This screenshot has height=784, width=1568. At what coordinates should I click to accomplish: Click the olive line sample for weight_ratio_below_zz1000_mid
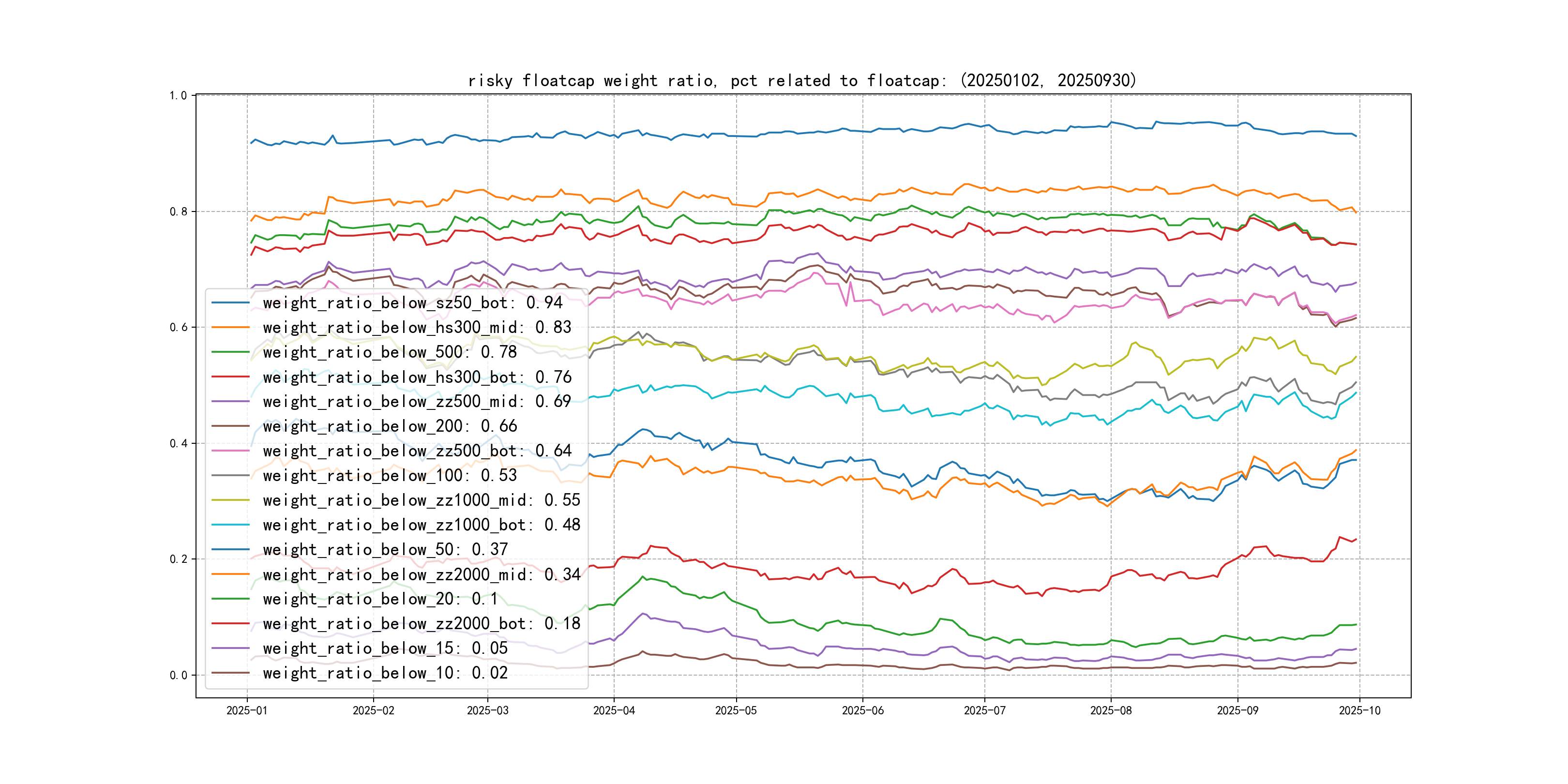point(230,500)
